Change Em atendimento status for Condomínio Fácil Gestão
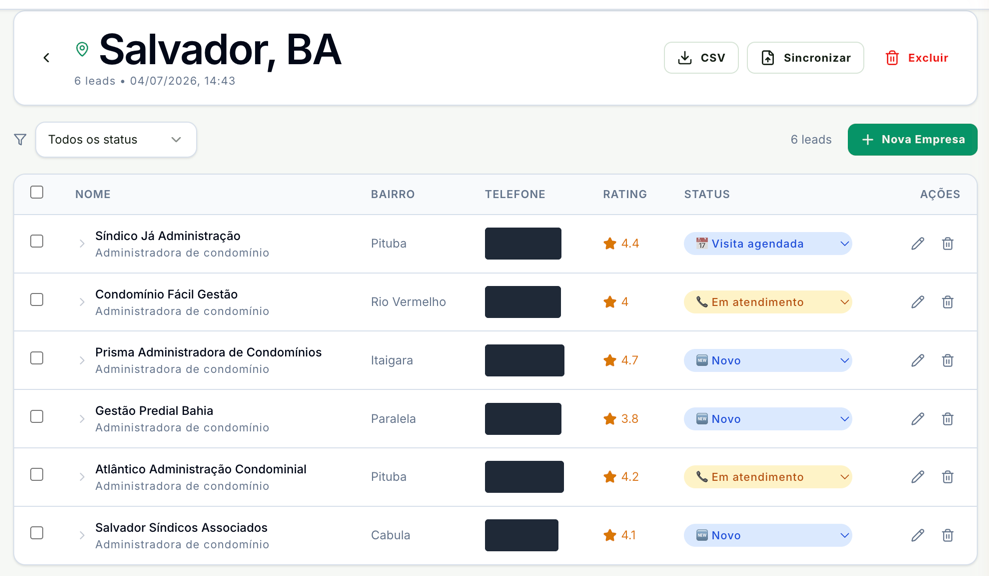 coord(768,302)
